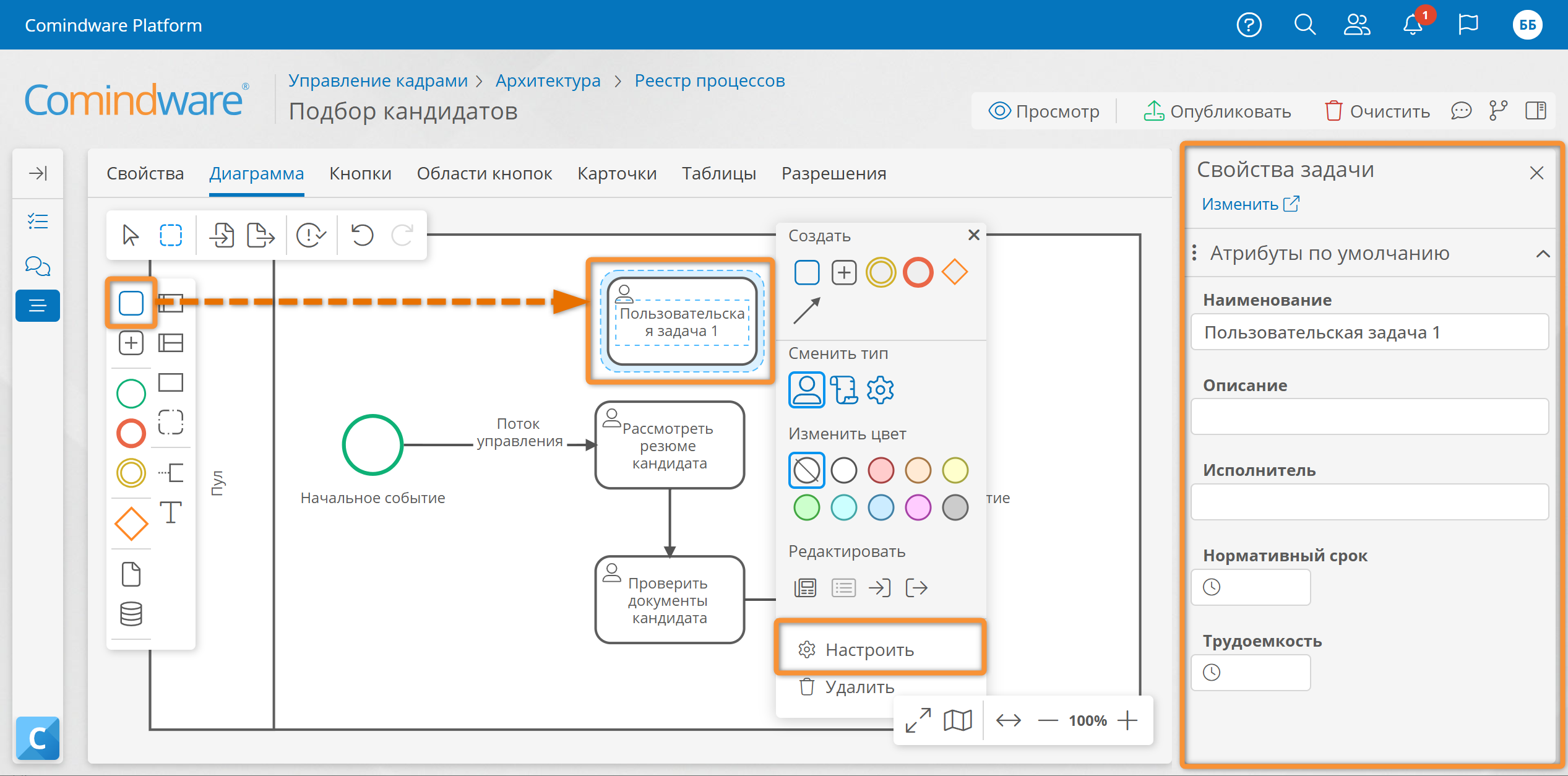Screen dimensions: 1568x776
Task: Open the users group icon in header
Action: click(x=1357, y=25)
